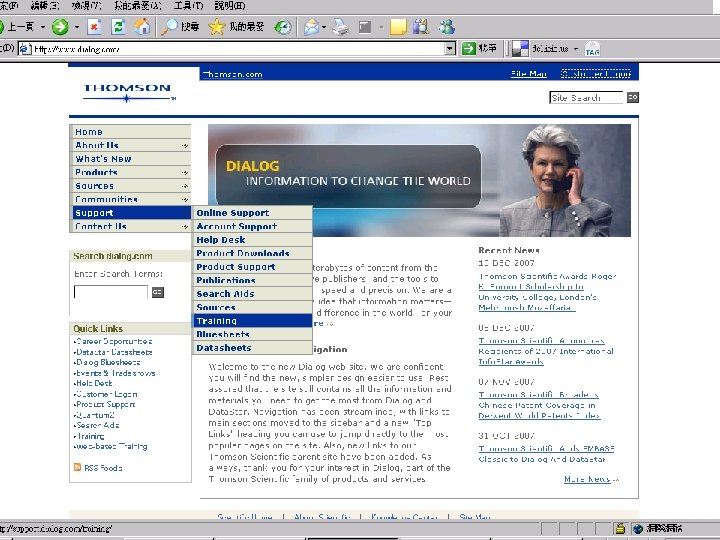Click the Edit page toolbar icon
720x540 pixels.
pyautogui.click(x=365, y=27)
